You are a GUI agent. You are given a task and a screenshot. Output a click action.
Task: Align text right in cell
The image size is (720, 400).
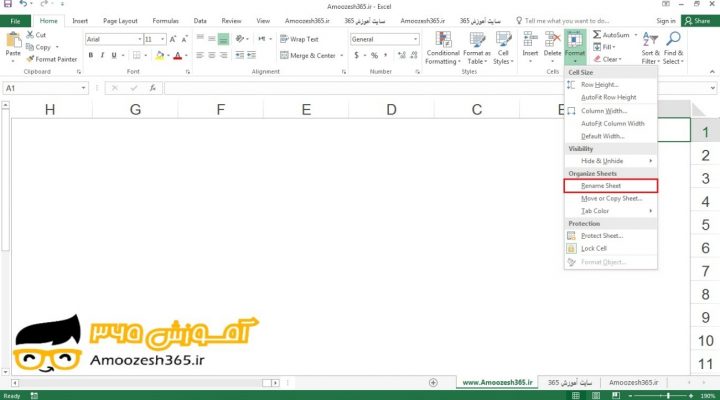point(223,56)
